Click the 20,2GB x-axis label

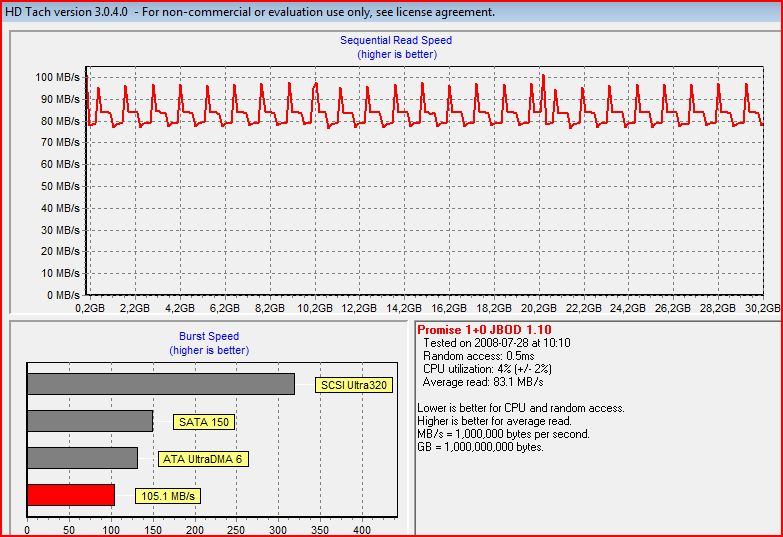pyautogui.click(x=539, y=308)
